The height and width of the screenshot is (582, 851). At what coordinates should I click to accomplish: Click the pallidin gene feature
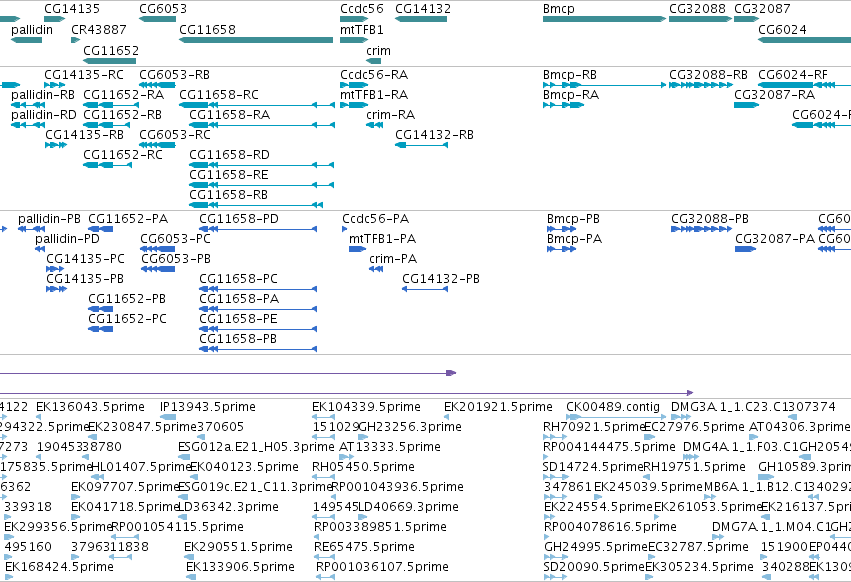point(26,40)
